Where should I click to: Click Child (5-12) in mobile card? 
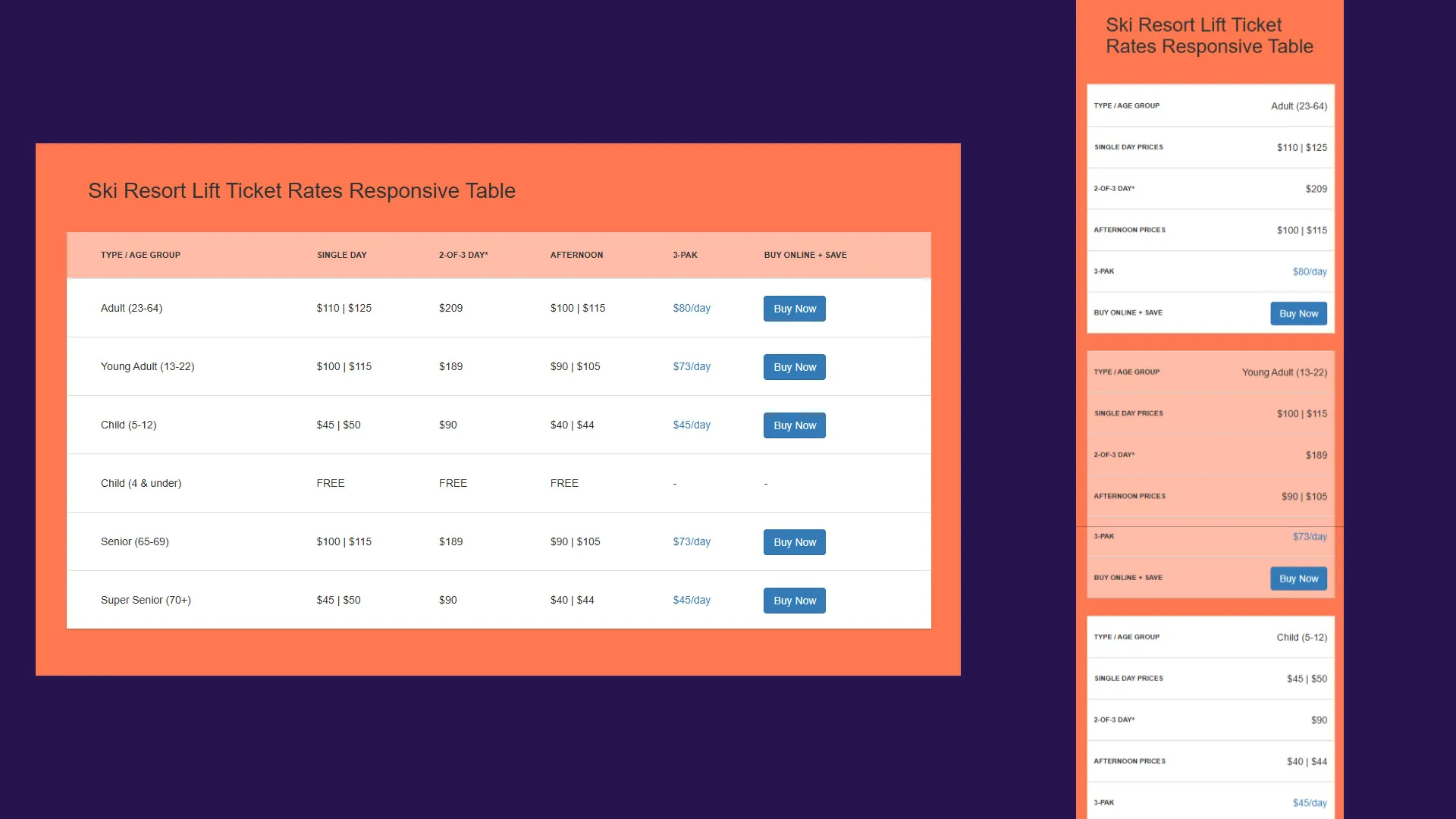(1302, 637)
